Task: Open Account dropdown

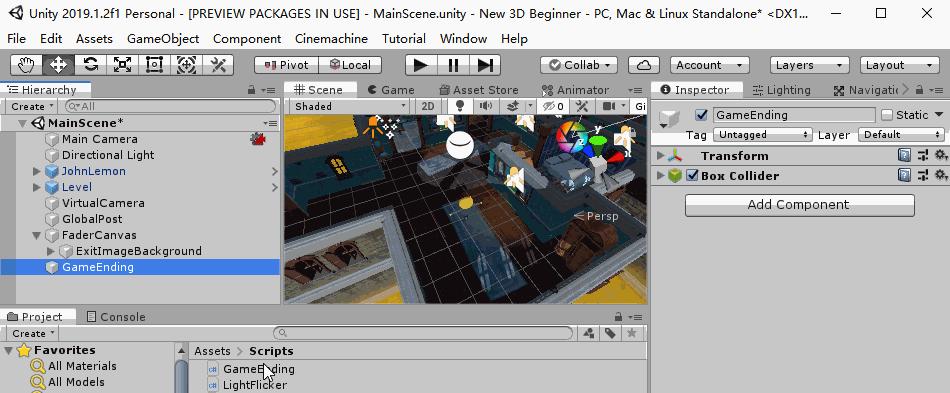Action: (x=709, y=65)
